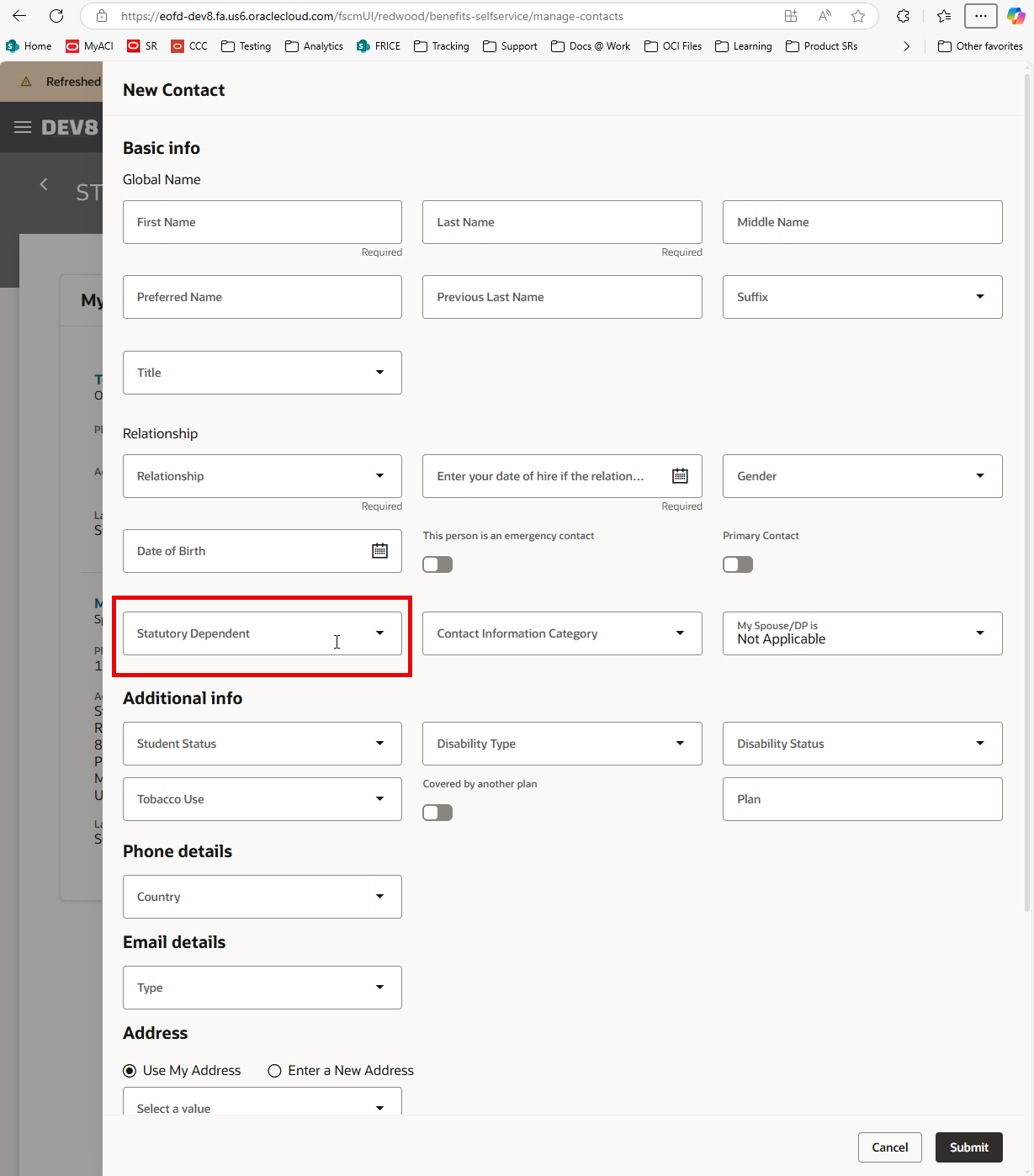The width and height of the screenshot is (1034, 1176).
Task: Submit the new contact form
Action: pos(969,1147)
